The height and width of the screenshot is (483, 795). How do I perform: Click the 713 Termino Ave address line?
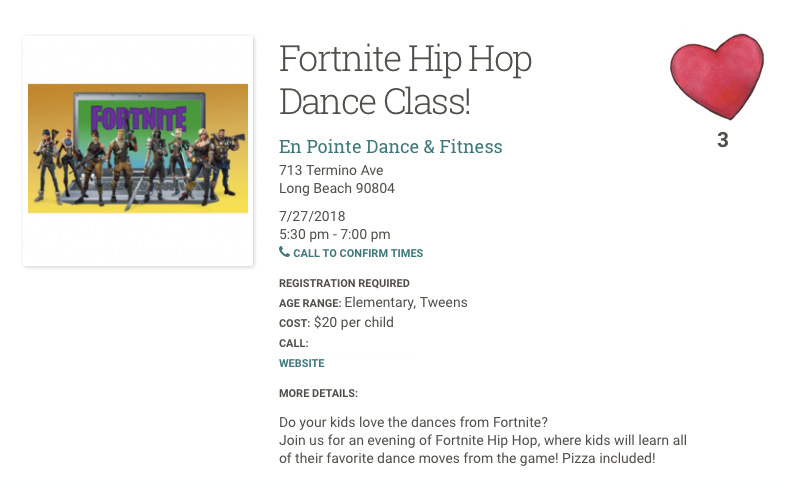(331, 170)
